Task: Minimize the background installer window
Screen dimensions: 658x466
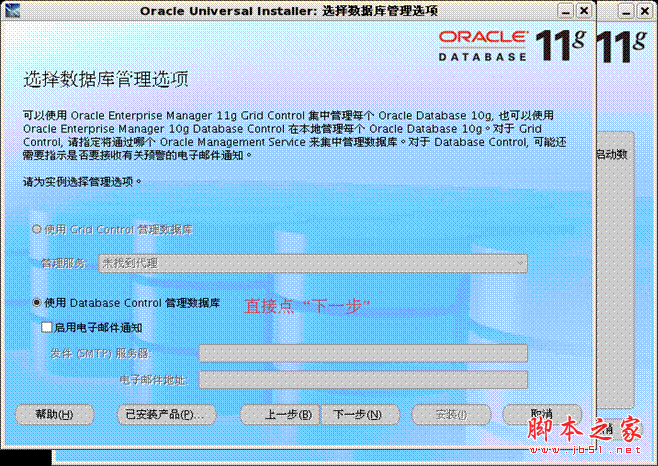Action: coord(627,11)
